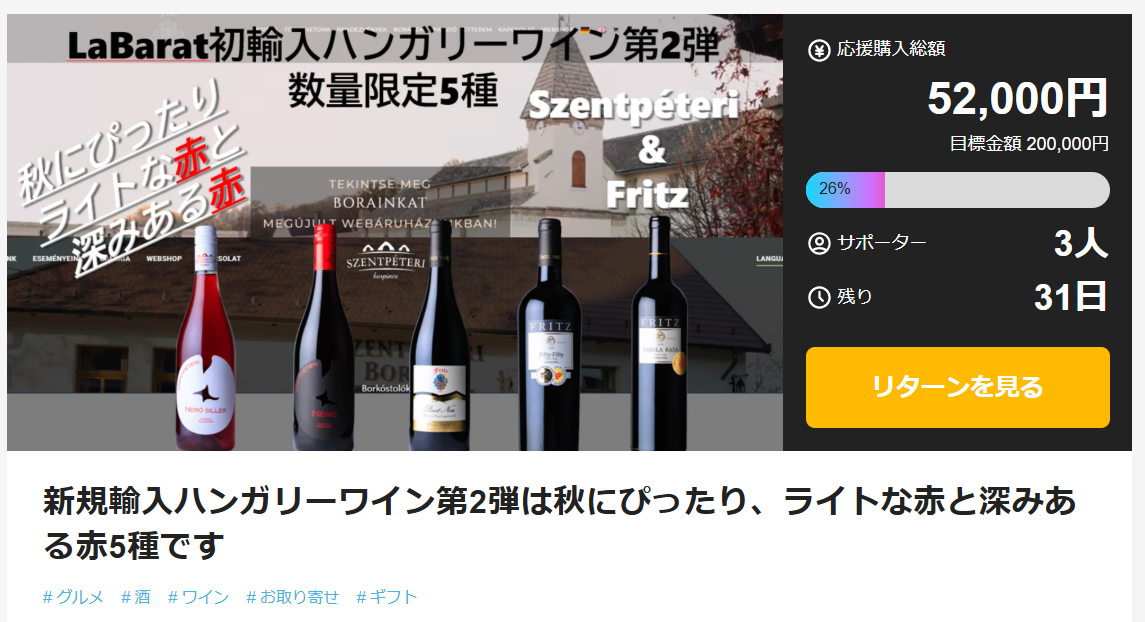Screen dimensions: 1145x622
Task: Open the #お取り寄せ hashtag link
Action: 292,597
